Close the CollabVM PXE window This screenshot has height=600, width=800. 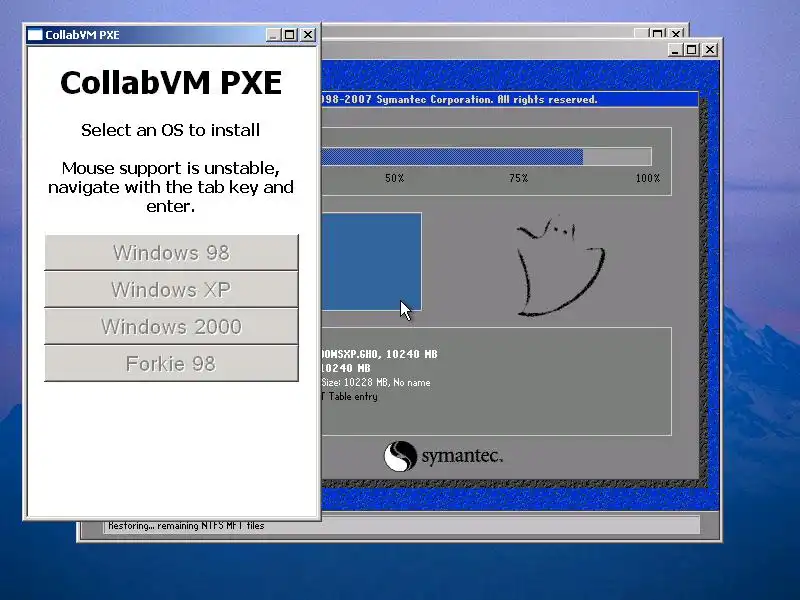pos(308,35)
